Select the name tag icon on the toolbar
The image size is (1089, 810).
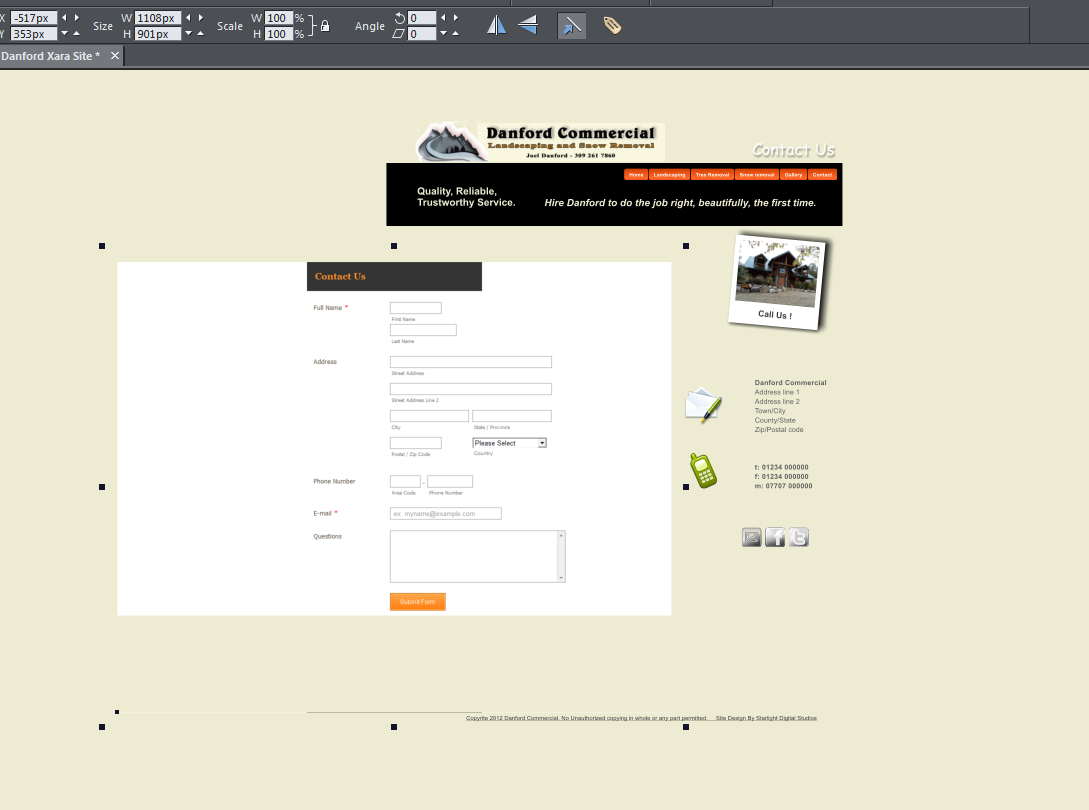(x=612, y=25)
